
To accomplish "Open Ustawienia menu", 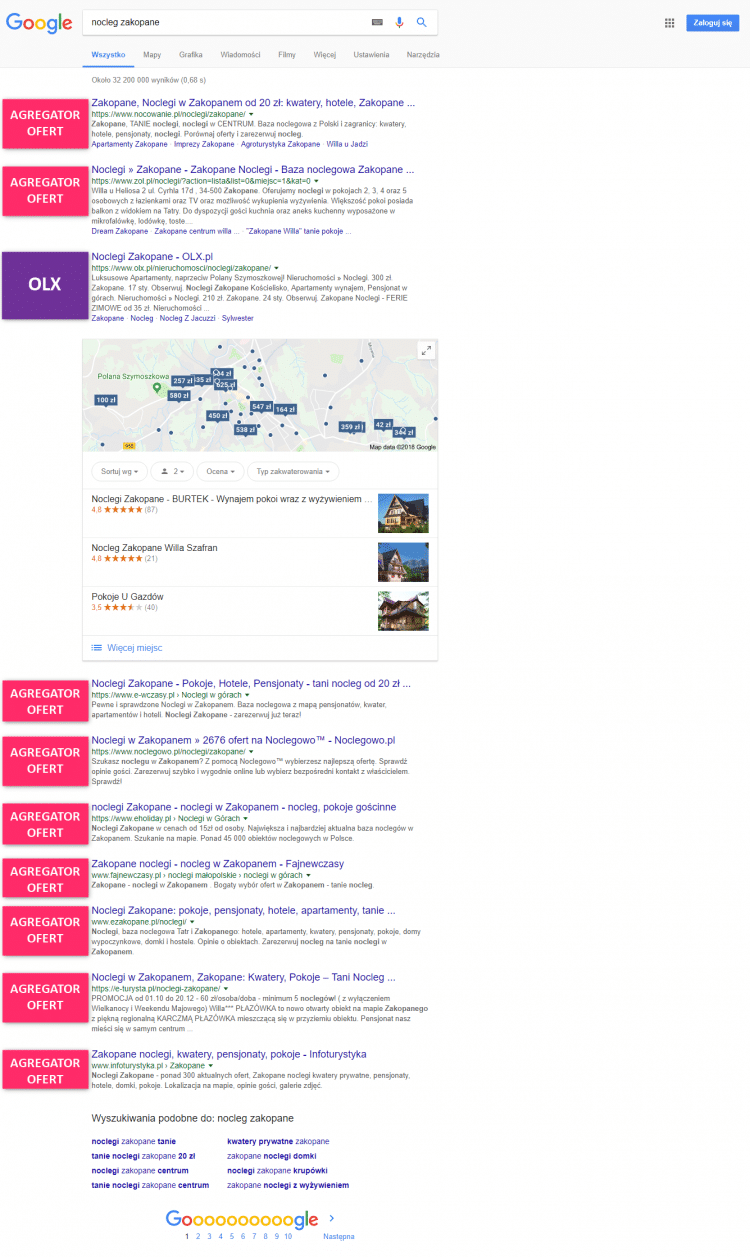I will click(371, 54).
